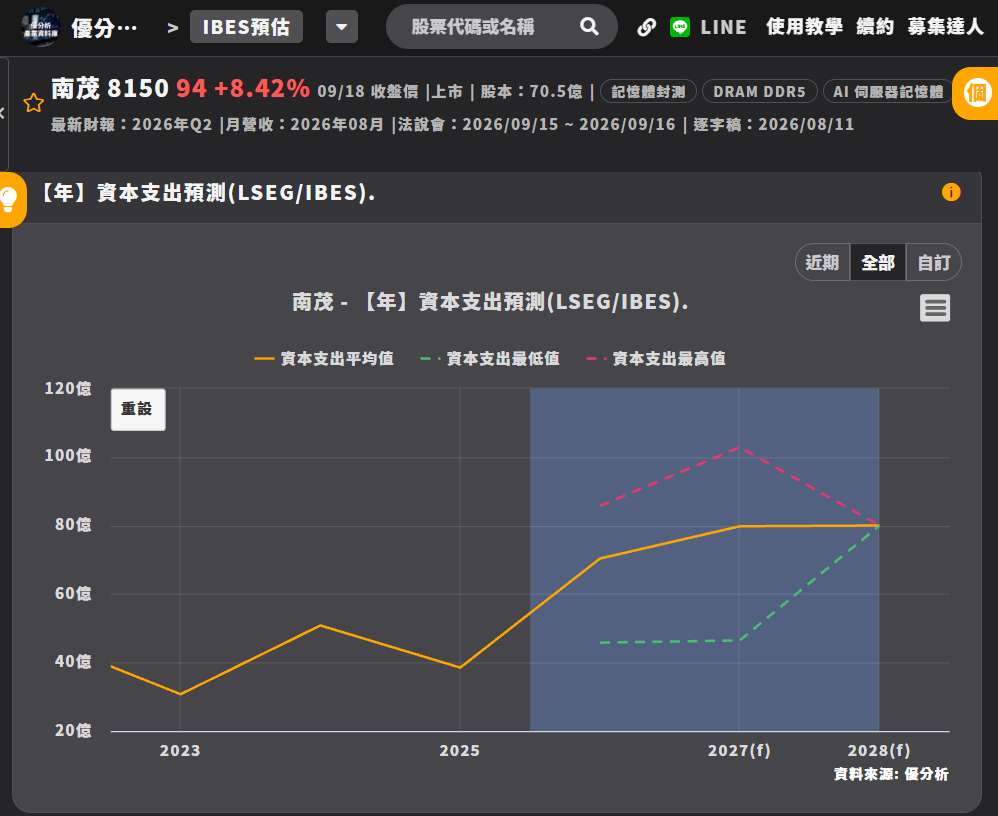Image resolution: width=998 pixels, height=816 pixels.
Task: Toggle 資本支出最低值 legend series
Action: [490, 359]
